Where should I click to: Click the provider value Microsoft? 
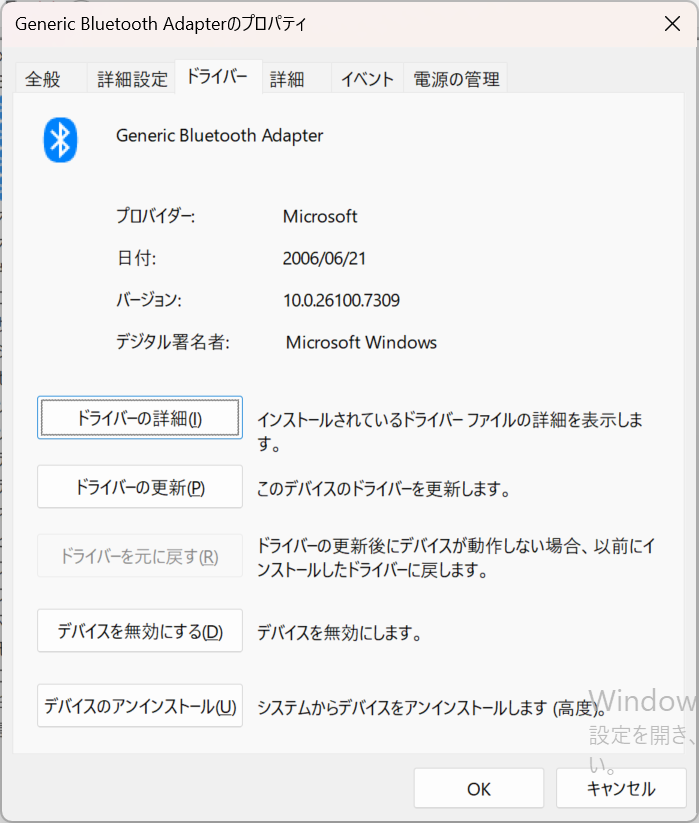pos(320,216)
